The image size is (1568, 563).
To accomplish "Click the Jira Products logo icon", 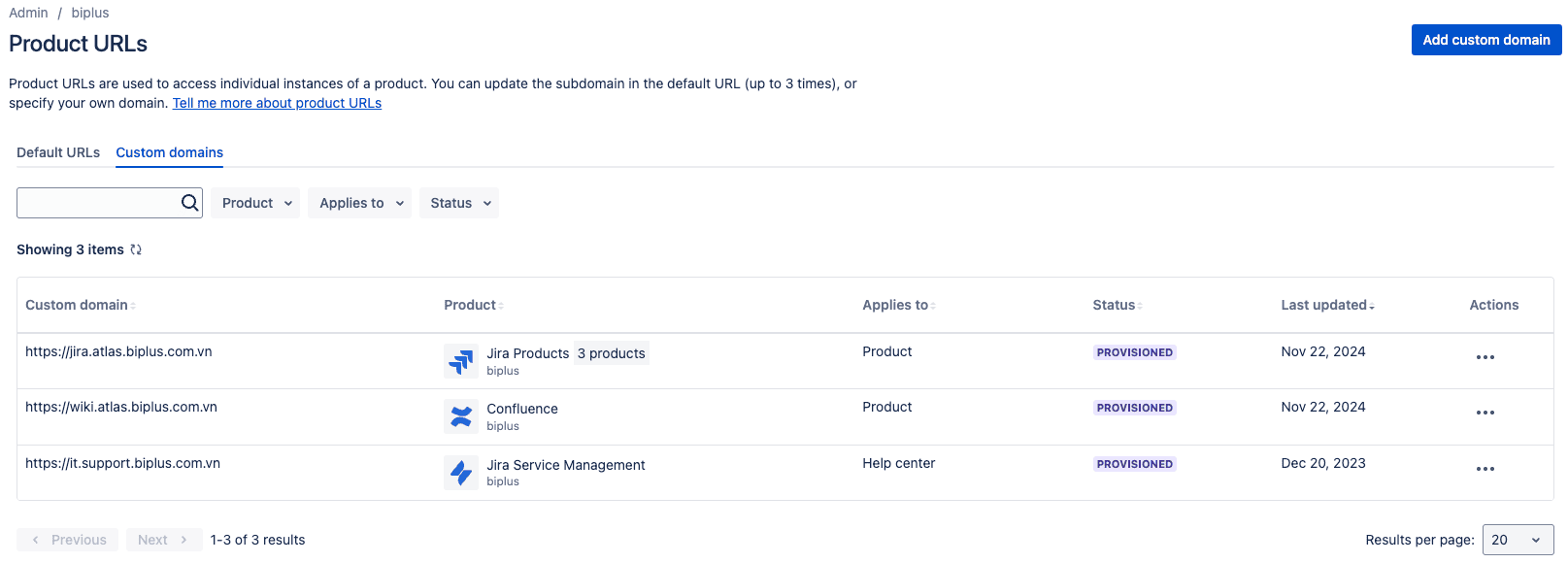I will tap(461, 361).
